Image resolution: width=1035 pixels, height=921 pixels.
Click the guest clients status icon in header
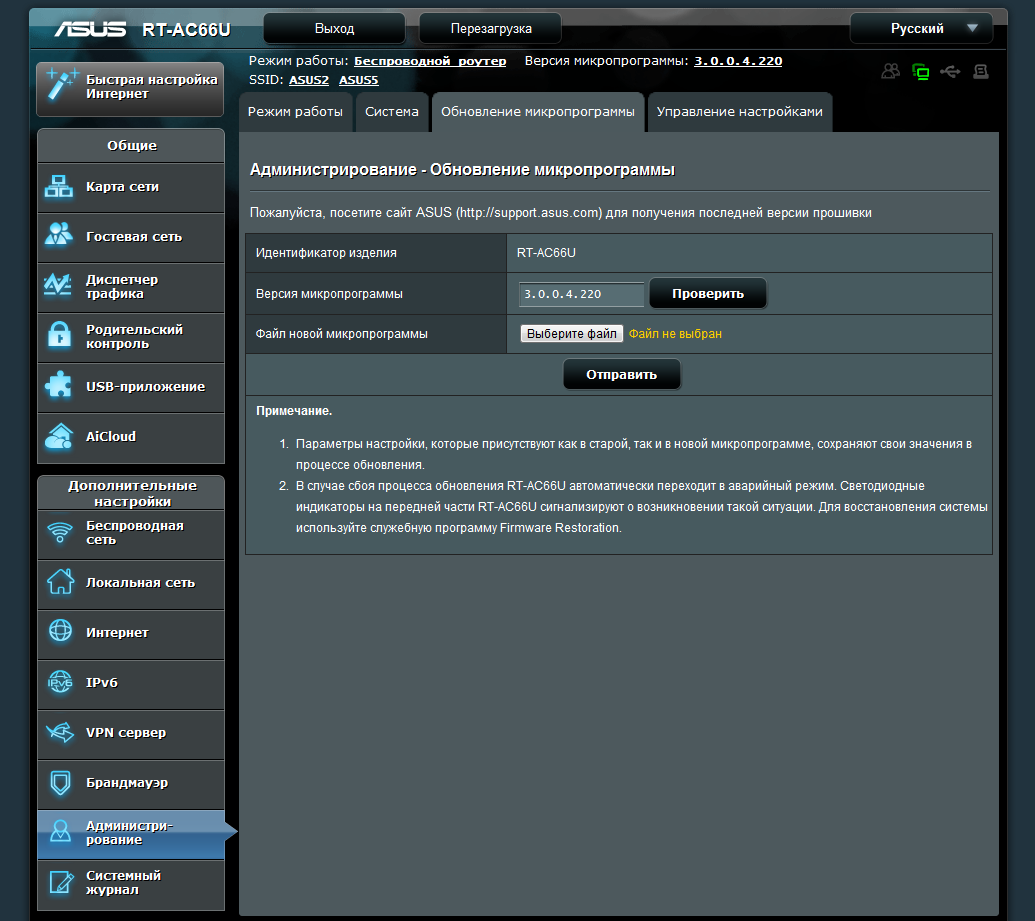tap(890, 71)
